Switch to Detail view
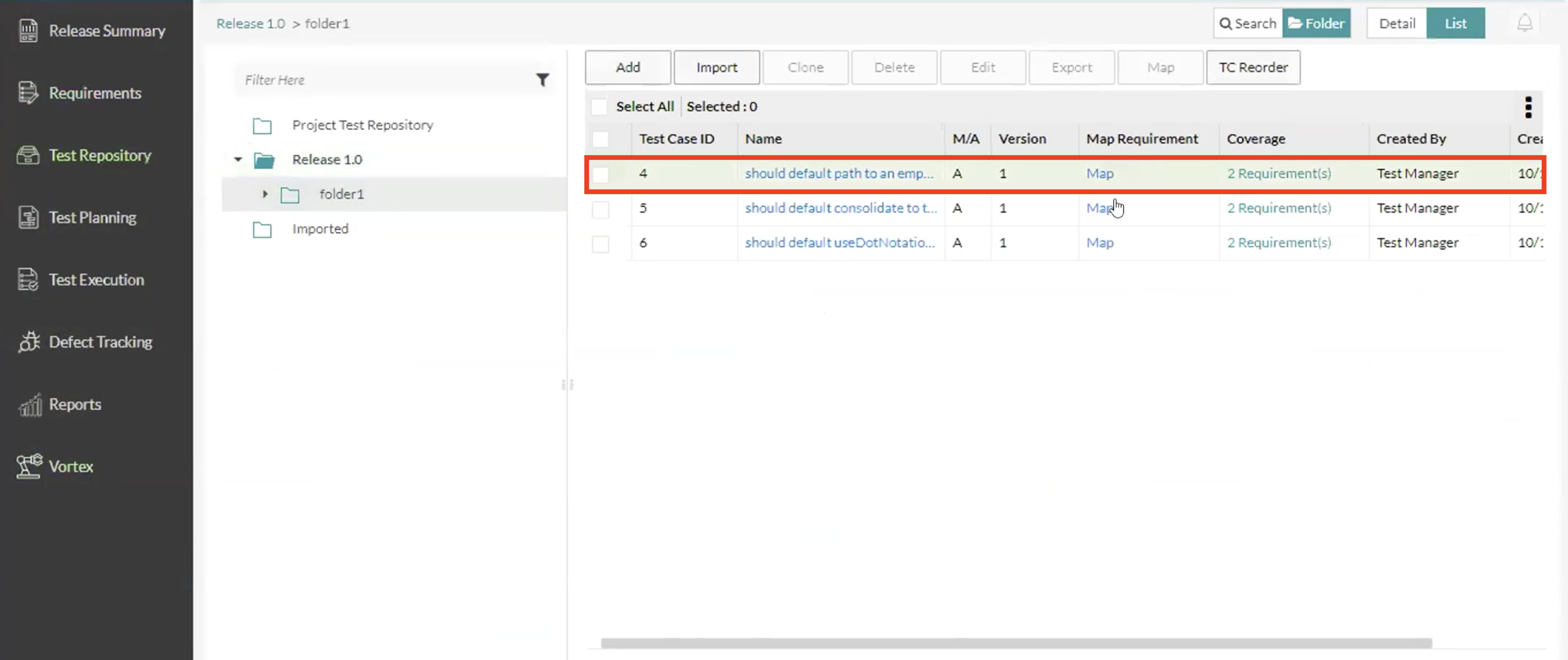Viewport: 1568px width, 660px height. [x=1396, y=23]
